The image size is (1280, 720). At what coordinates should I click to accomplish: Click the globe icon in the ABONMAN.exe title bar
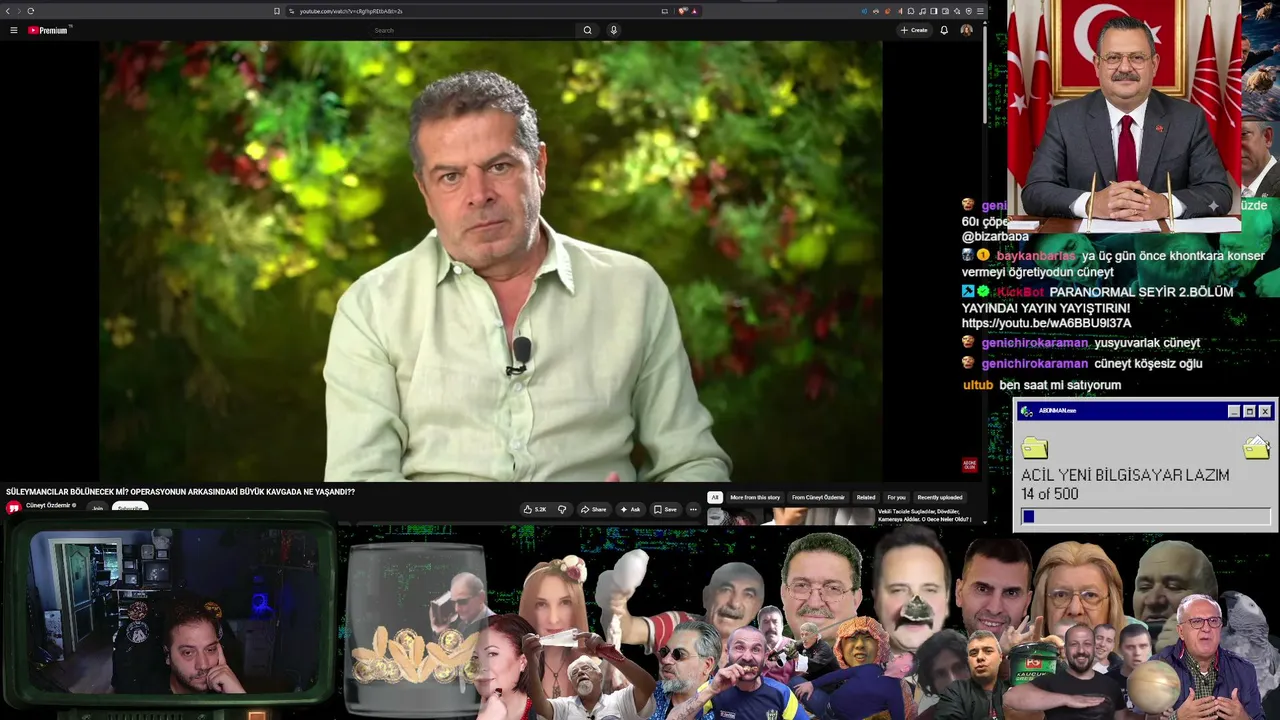tap(1027, 411)
